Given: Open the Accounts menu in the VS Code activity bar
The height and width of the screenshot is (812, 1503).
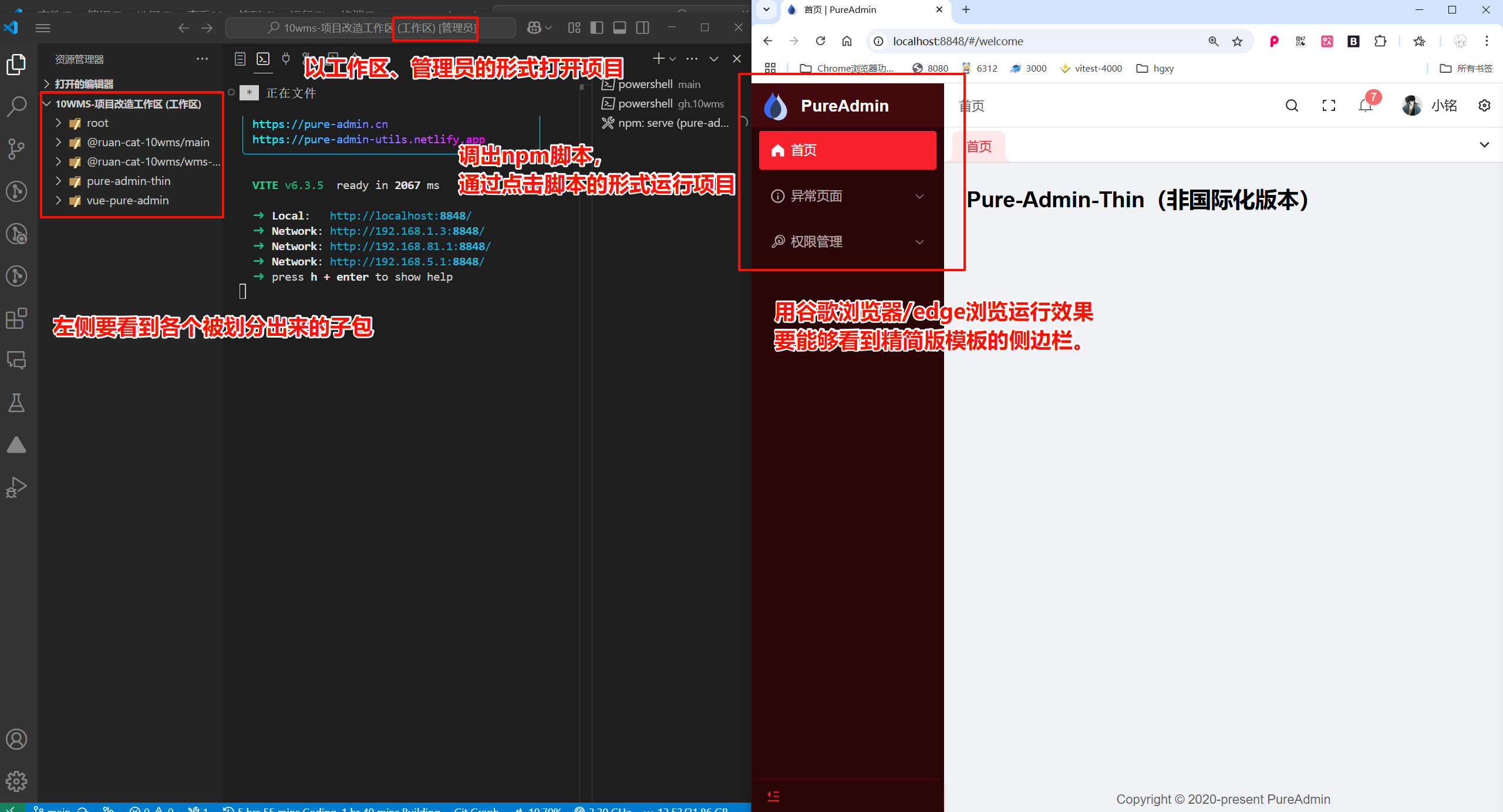Looking at the screenshot, I should (x=16, y=739).
